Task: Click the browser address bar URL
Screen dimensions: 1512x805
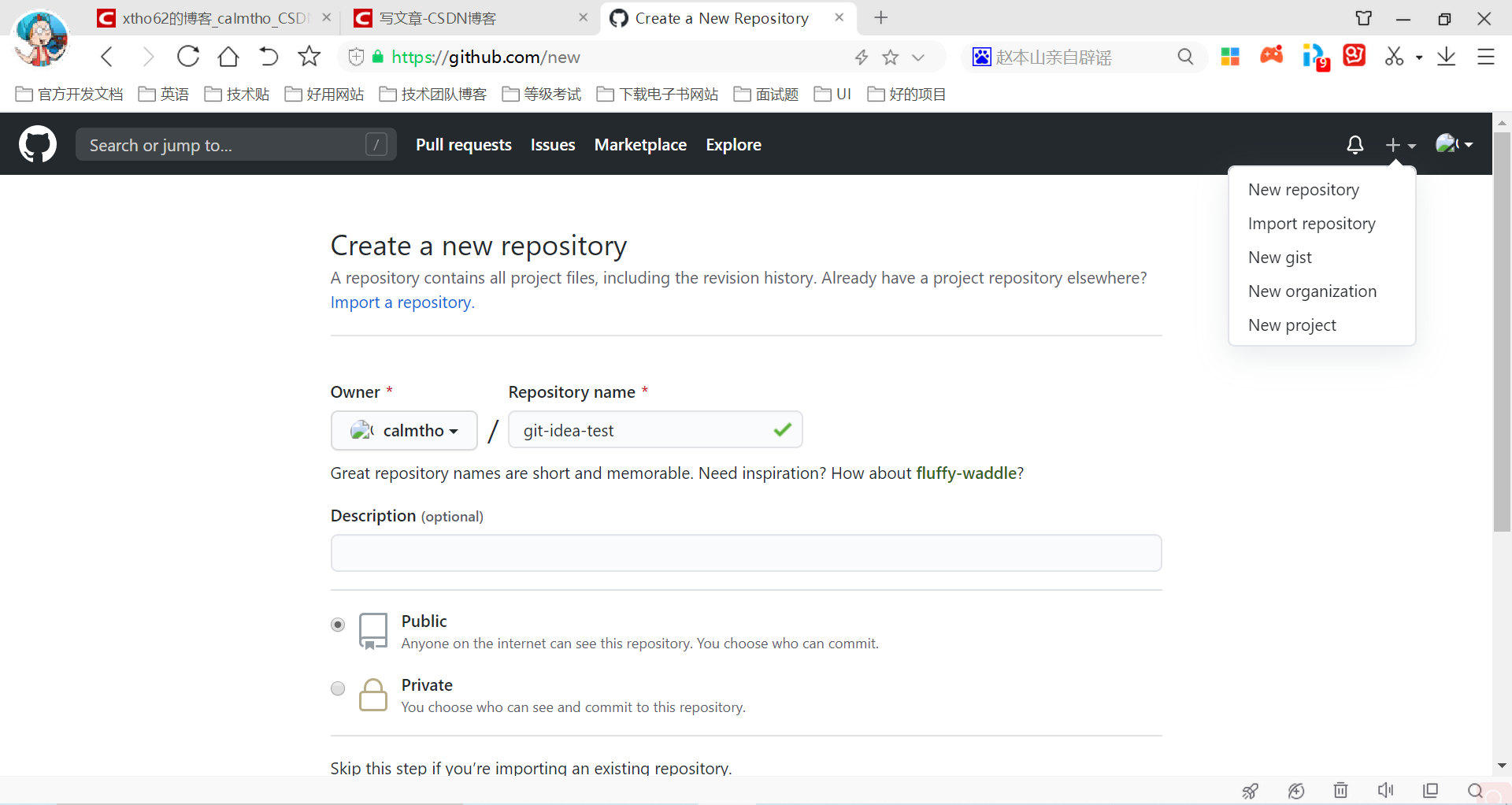Action: (486, 57)
